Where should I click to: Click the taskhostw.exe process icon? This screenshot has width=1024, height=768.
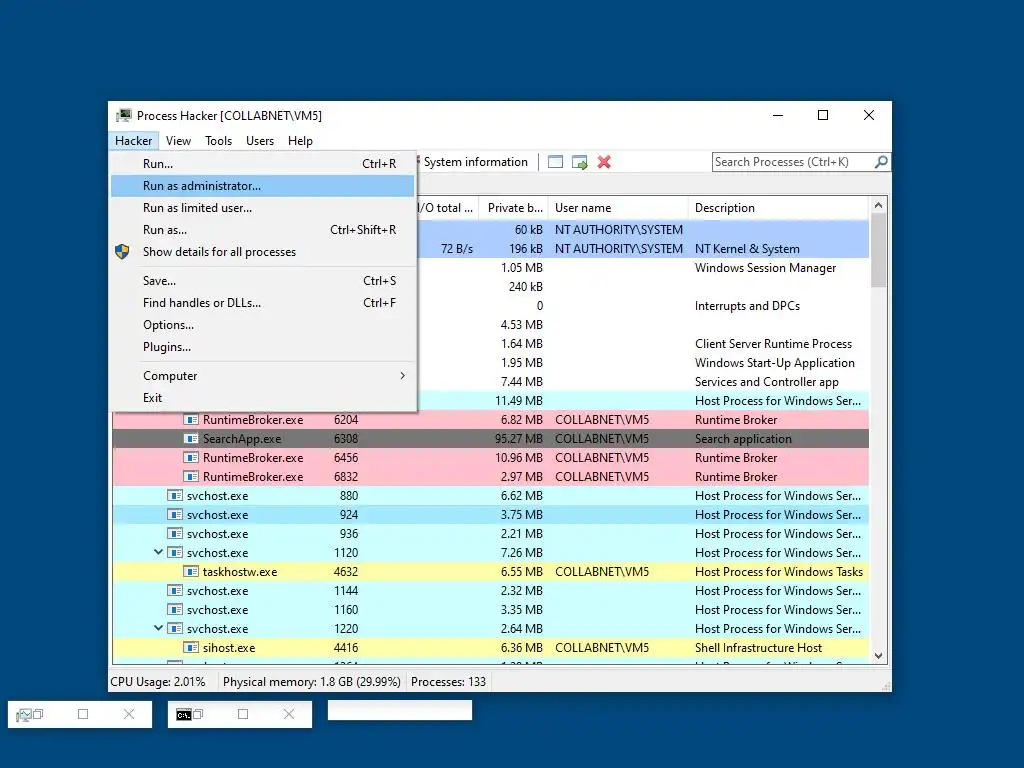pos(191,571)
